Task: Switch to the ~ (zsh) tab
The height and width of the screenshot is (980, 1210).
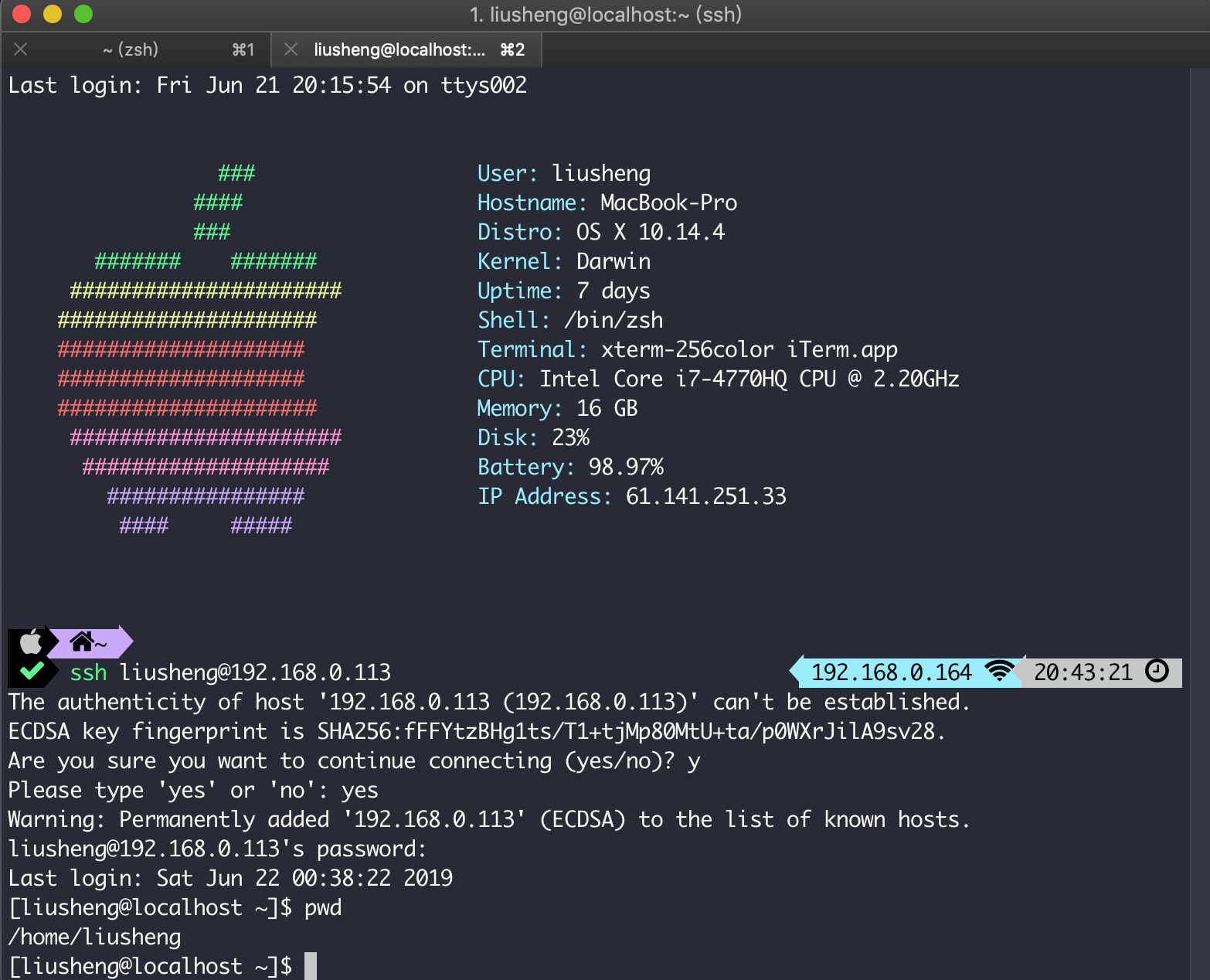Action: pyautogui.click(x=136, y=49)
